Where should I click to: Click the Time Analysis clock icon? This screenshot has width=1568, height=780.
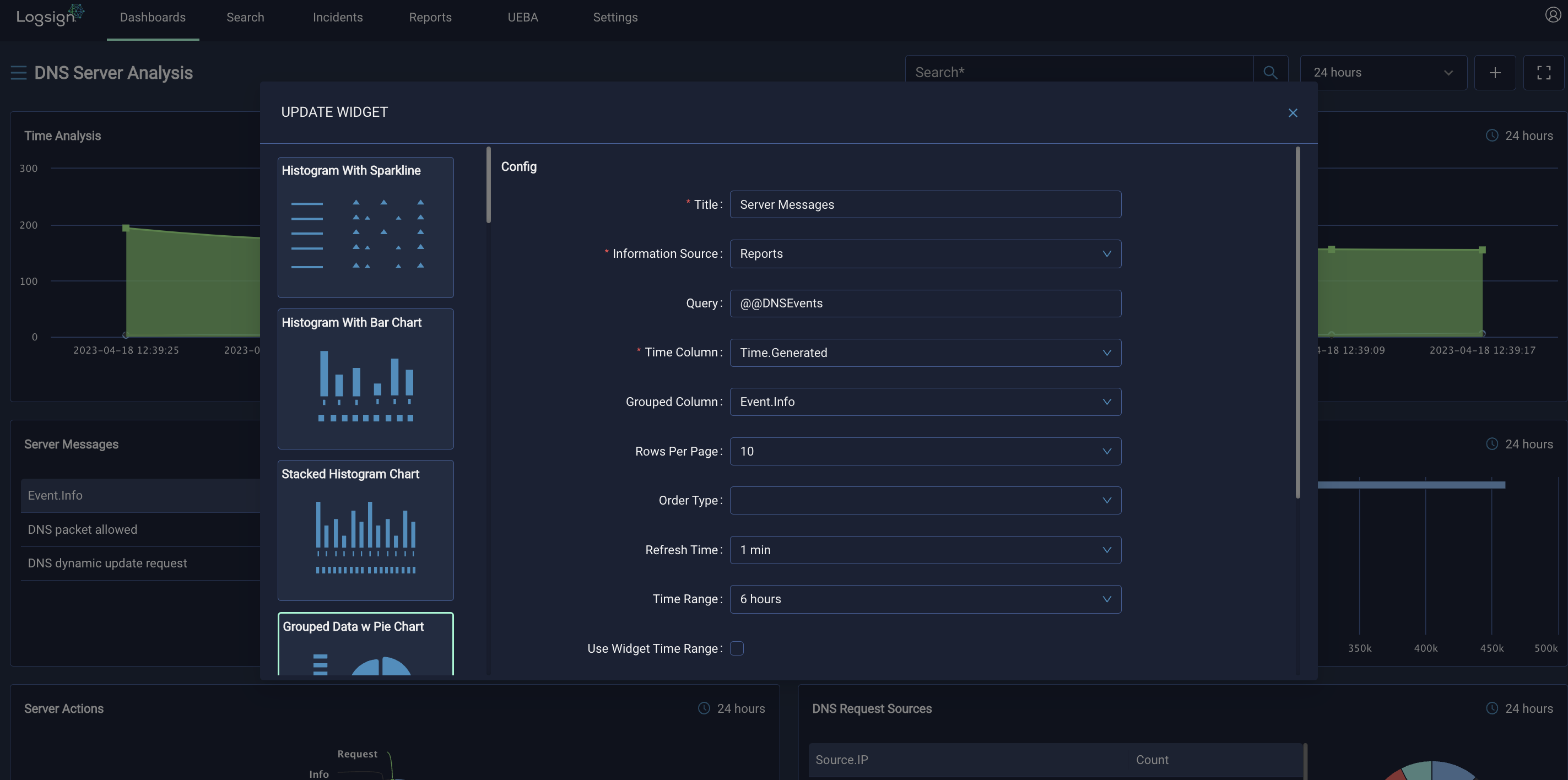tap(1492, 136)
